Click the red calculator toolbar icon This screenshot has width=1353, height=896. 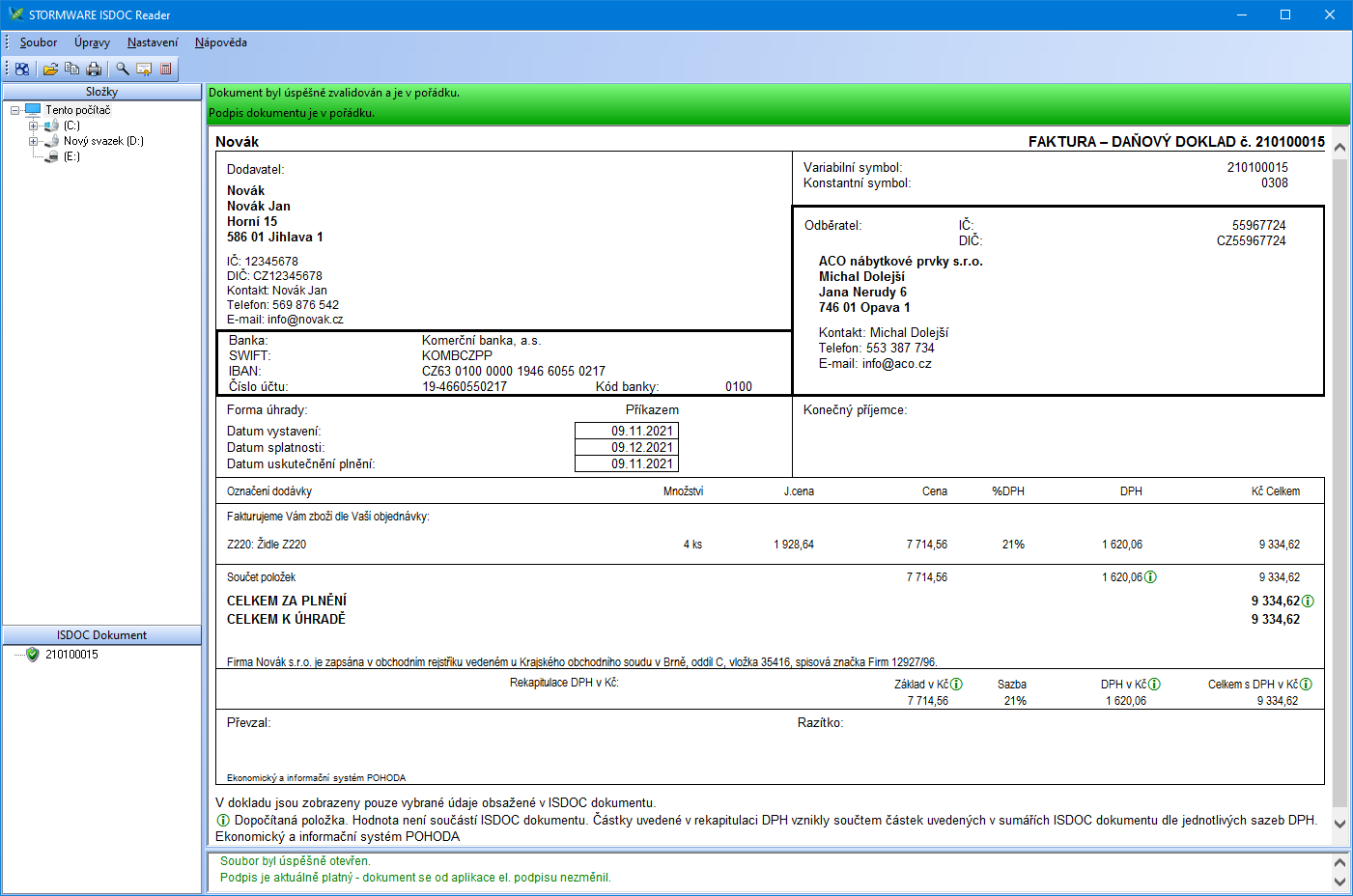(166, 69)
